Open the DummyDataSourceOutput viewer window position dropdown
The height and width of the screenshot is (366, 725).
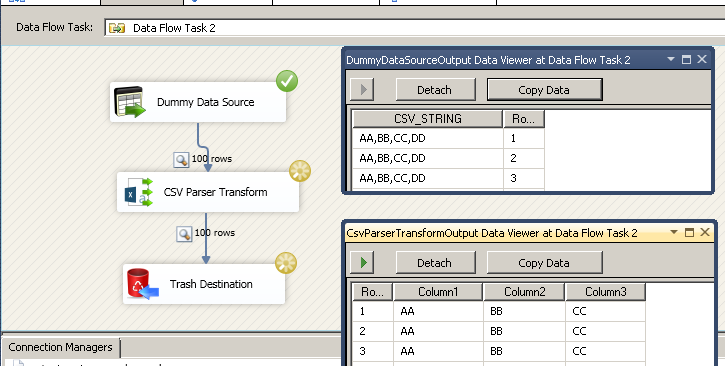coord(671,59)
